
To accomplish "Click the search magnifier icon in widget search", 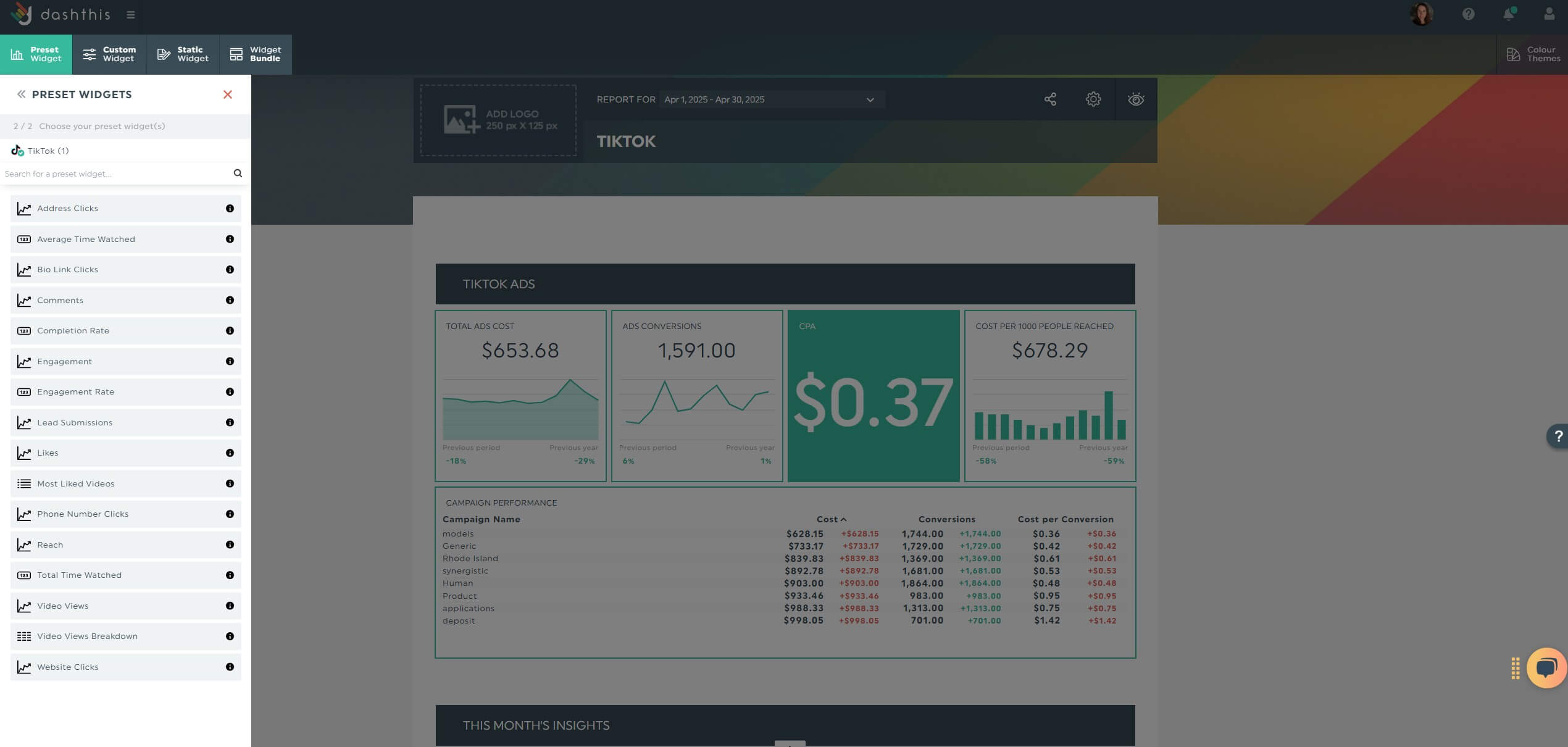I will (238, 173).
